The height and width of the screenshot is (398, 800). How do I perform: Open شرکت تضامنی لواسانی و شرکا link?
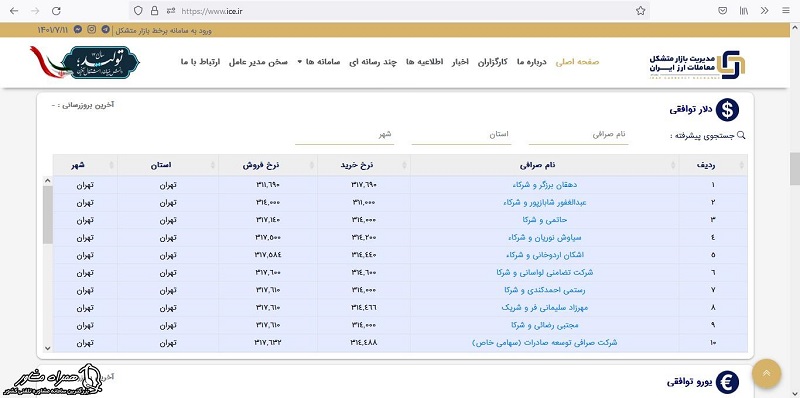coord(544,272)
